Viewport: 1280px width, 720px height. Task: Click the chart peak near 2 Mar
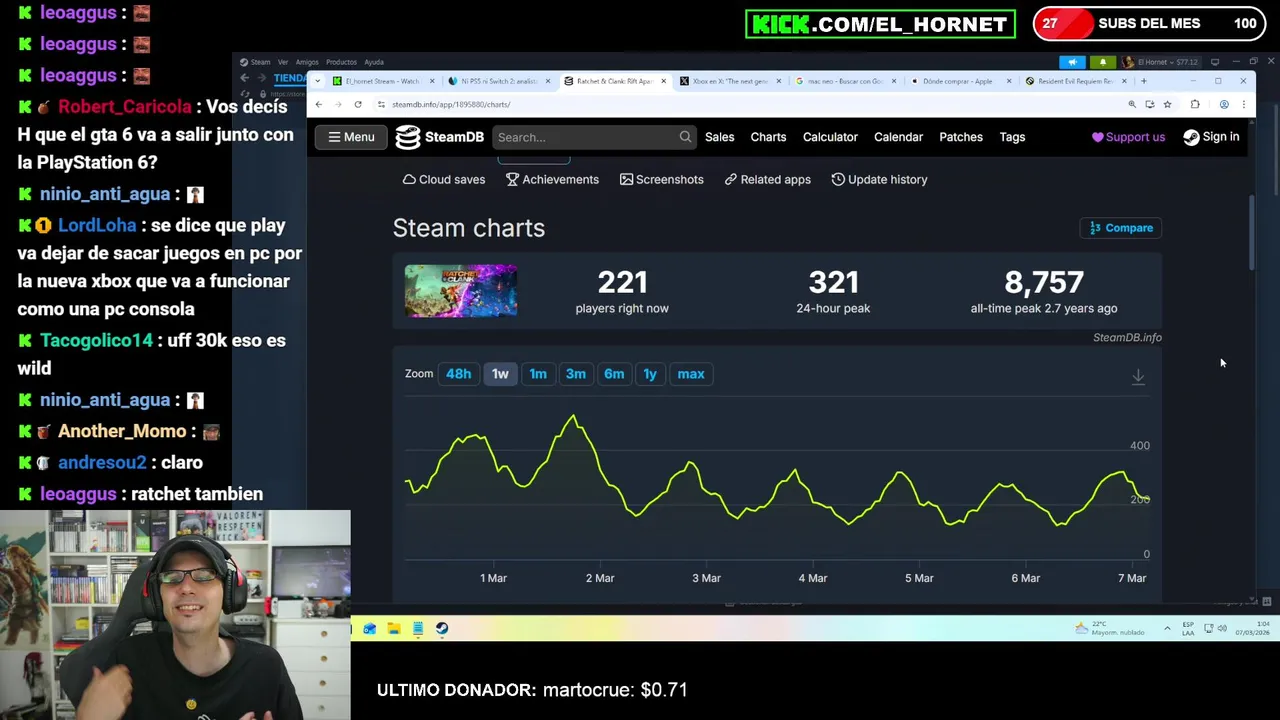[x=574, y=416]
